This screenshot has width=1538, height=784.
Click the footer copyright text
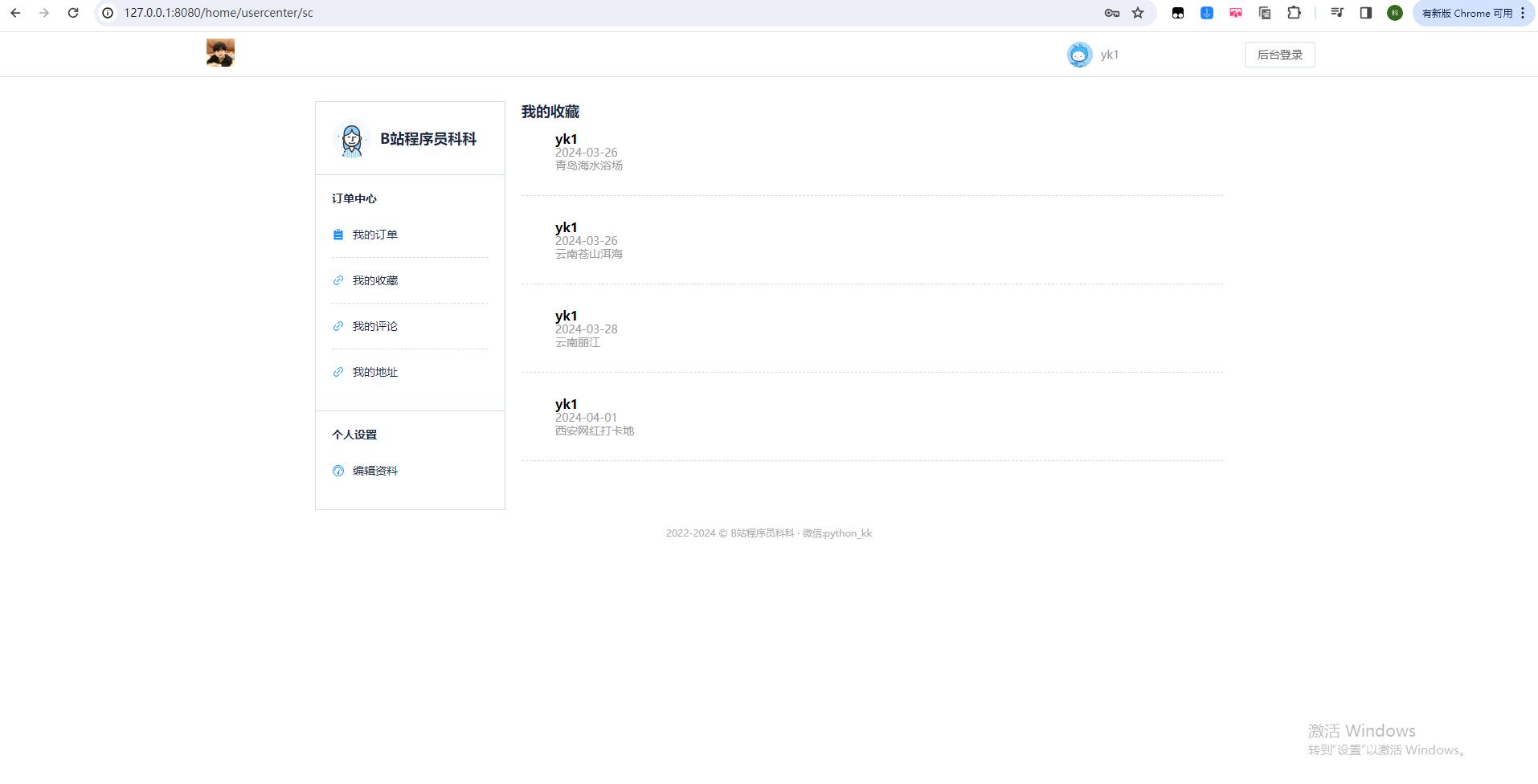(769, 533)
